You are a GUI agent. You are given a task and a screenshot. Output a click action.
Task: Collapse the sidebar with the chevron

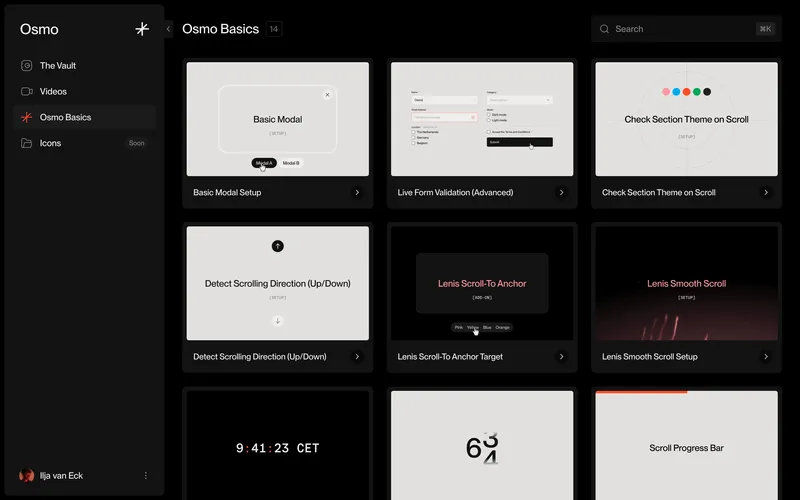(x=168, y=29)
